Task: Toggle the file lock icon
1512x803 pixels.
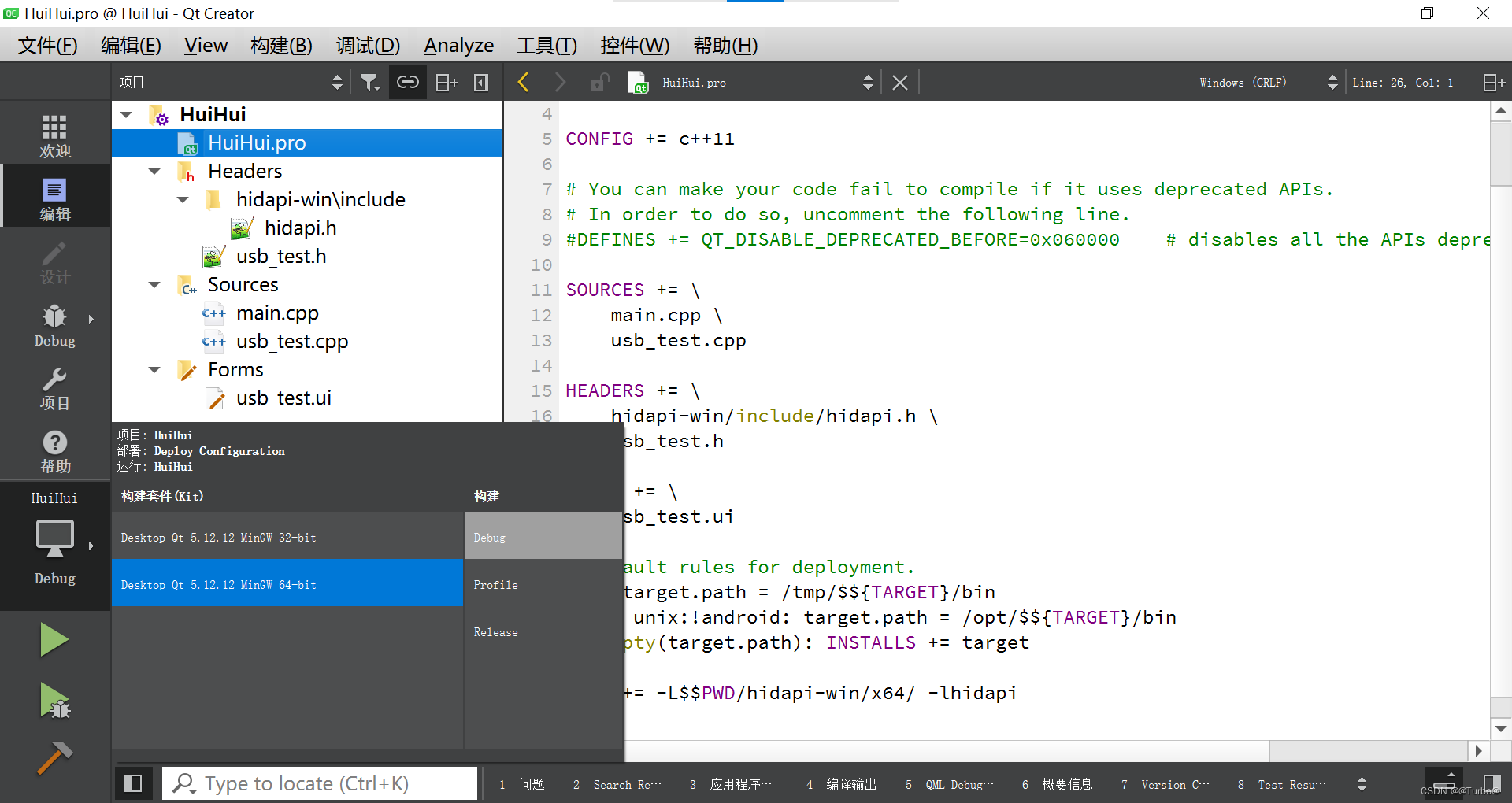Action: click(599, 82)
